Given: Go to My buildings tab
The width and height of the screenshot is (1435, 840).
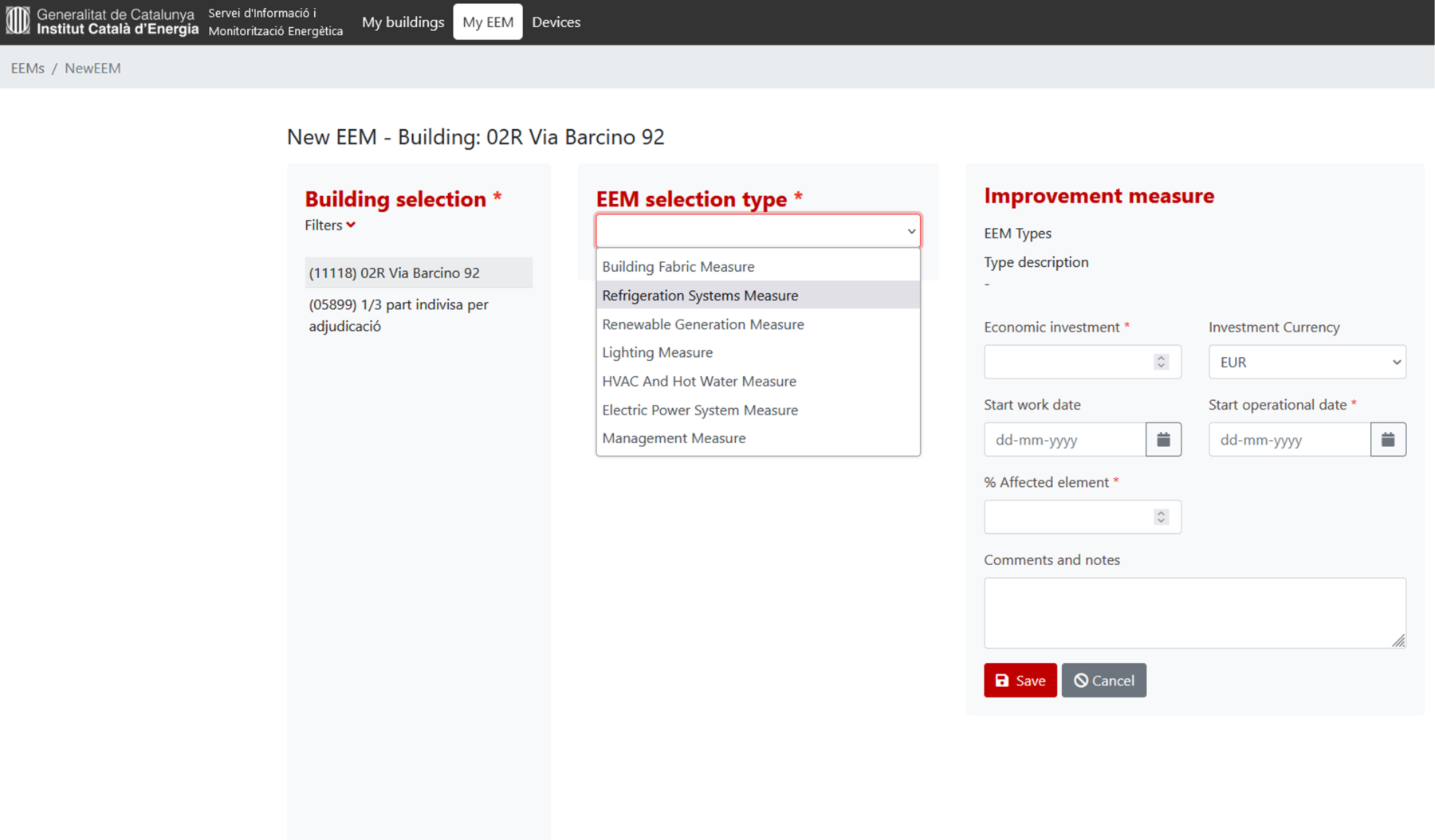Looking at the screenshot, I should 403,22.
